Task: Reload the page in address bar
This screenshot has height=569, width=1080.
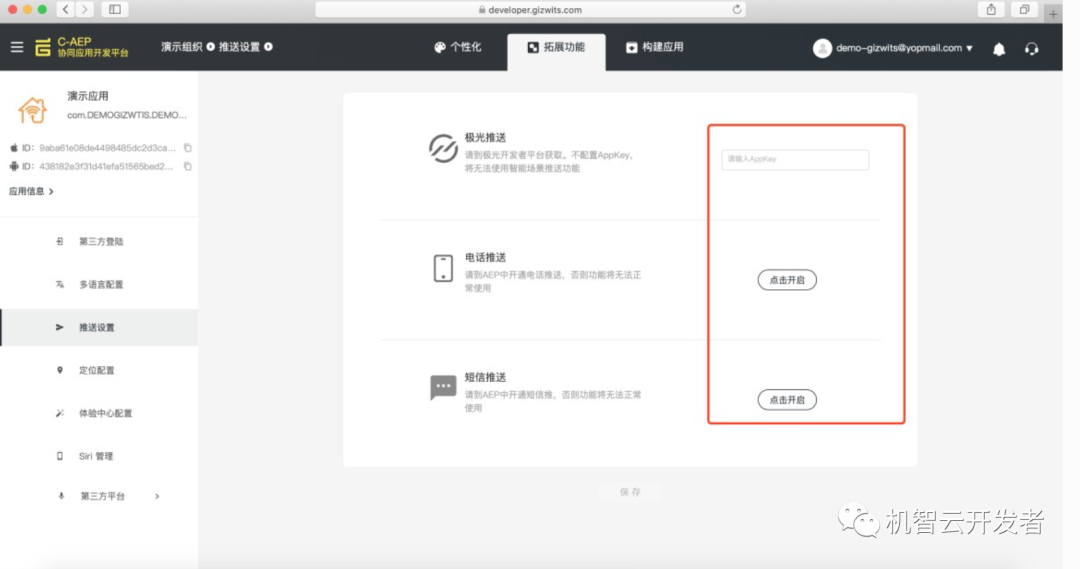Action: 736,10
